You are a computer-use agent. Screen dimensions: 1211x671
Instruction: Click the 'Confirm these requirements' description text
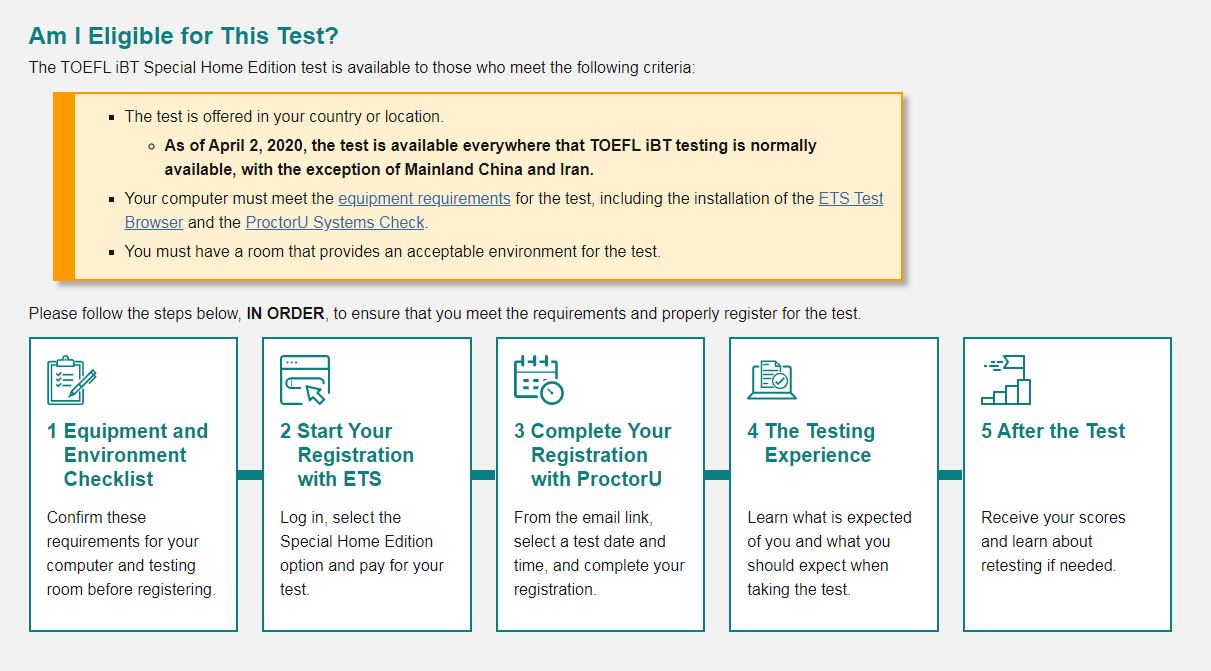(131, 553)
